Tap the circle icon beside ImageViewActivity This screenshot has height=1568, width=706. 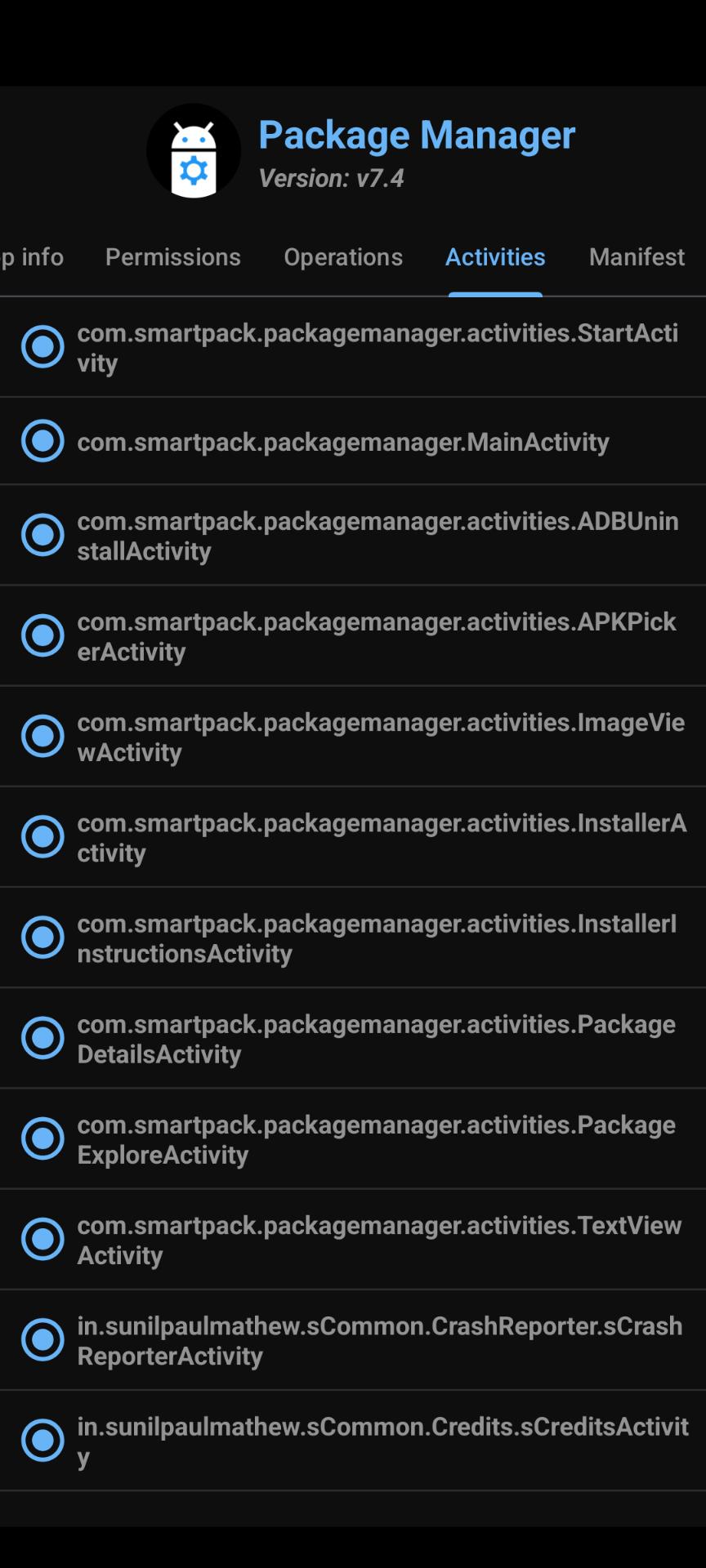coord(42,736)
